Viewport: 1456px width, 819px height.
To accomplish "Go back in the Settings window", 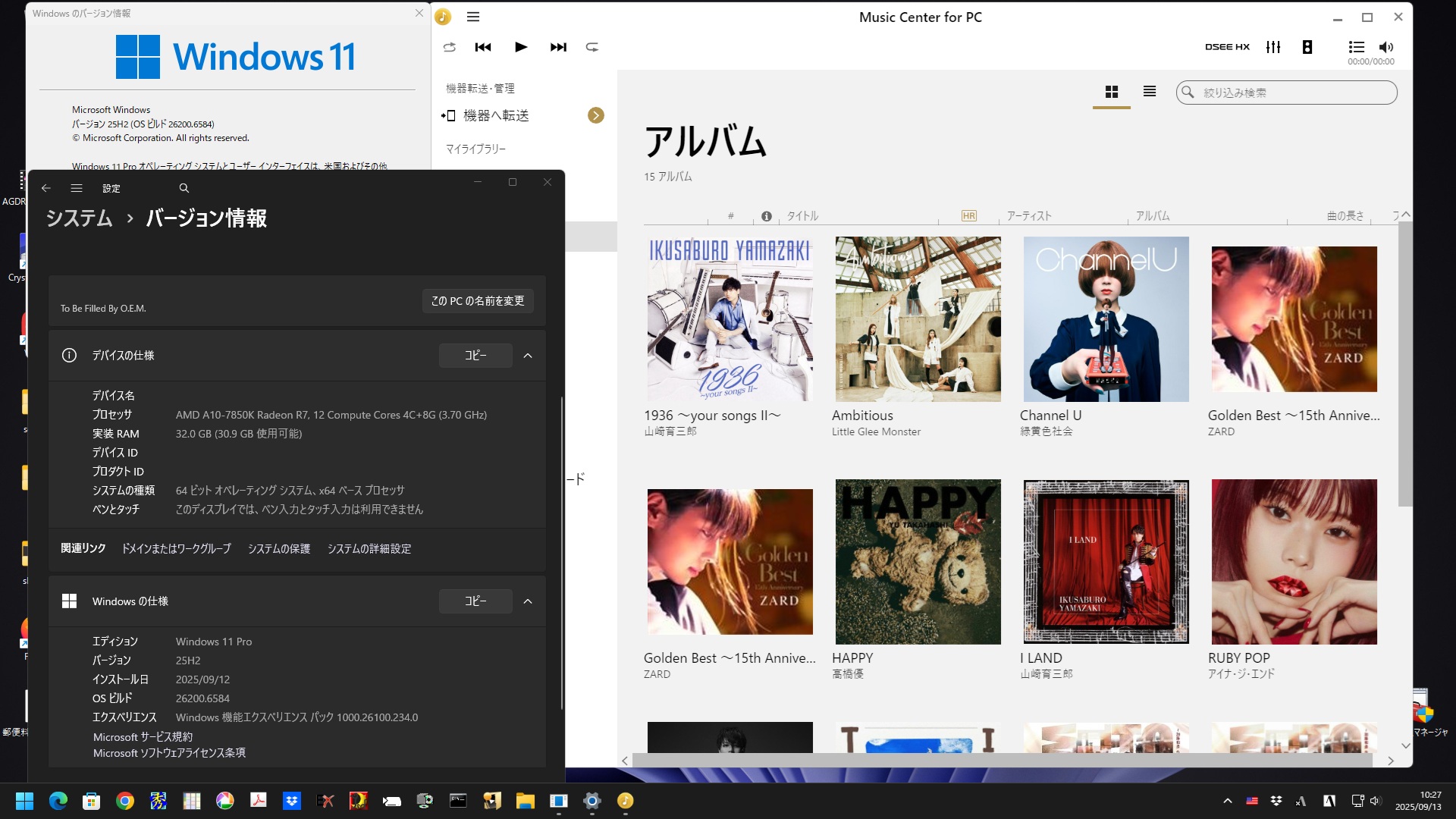I will [x=46, y=188].
